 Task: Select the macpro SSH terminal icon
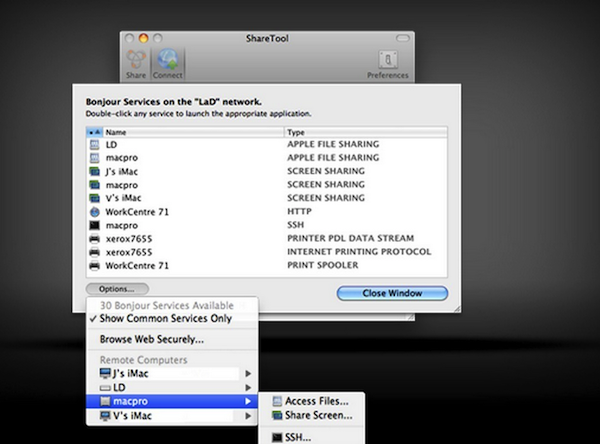point(94,225)
